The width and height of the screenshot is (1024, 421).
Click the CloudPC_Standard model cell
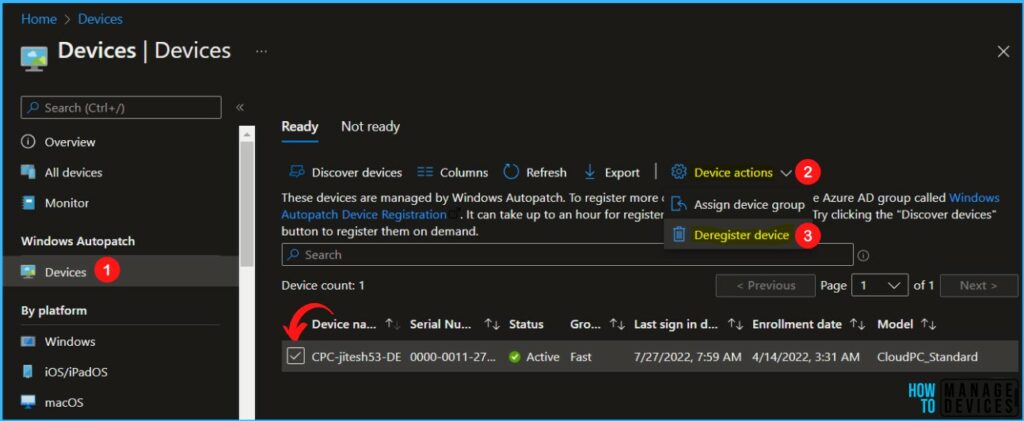(927, 357)
